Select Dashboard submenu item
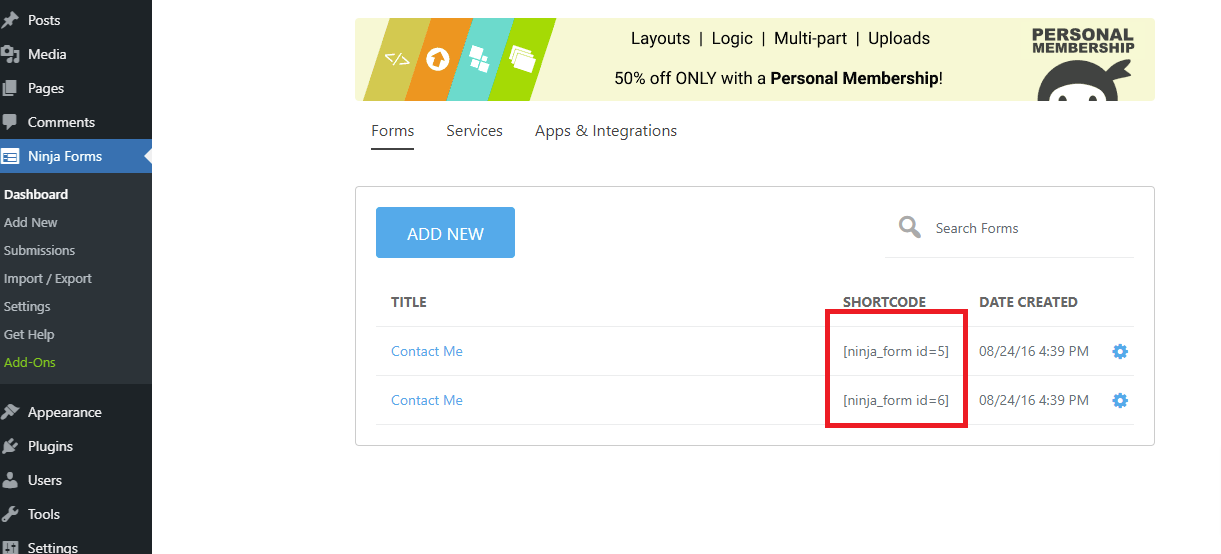1221x554 pixels. (36, 194)
